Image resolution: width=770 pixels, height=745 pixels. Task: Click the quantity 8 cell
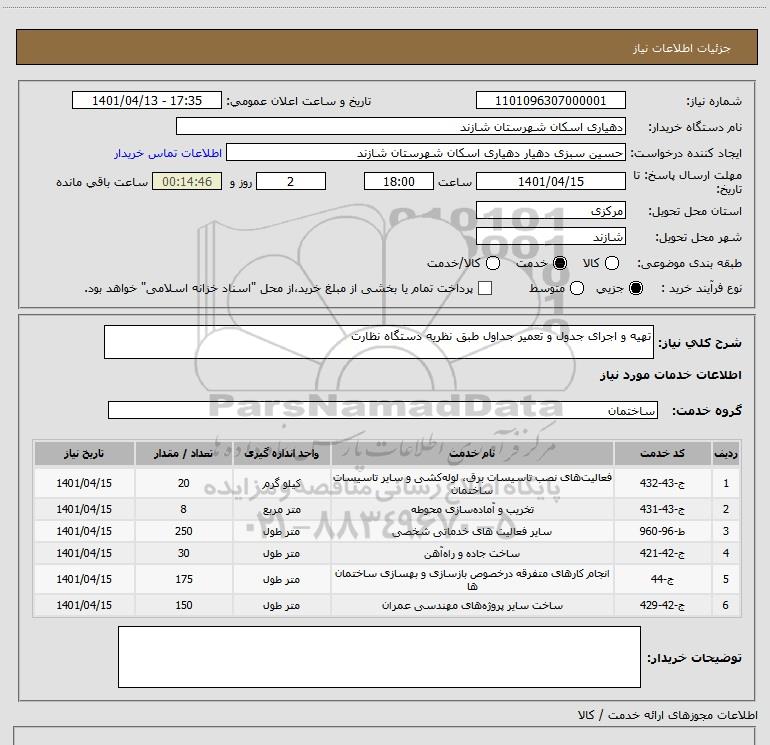(184, 509)
